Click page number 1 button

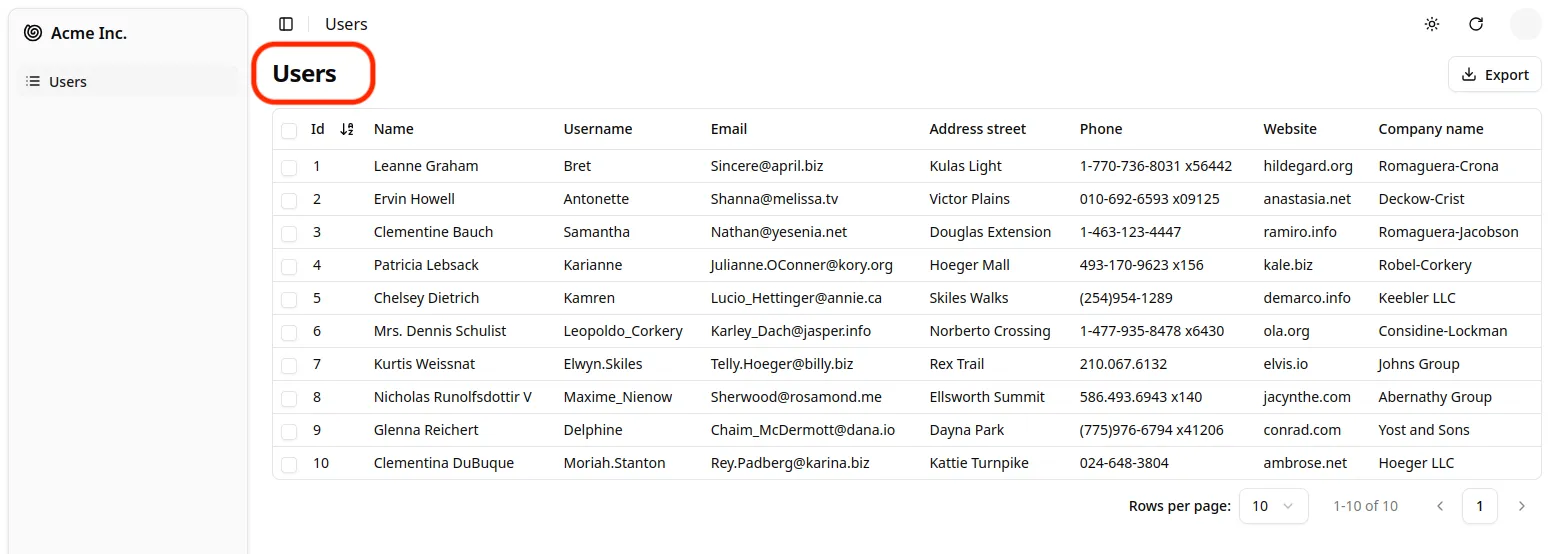(1479, 506)
